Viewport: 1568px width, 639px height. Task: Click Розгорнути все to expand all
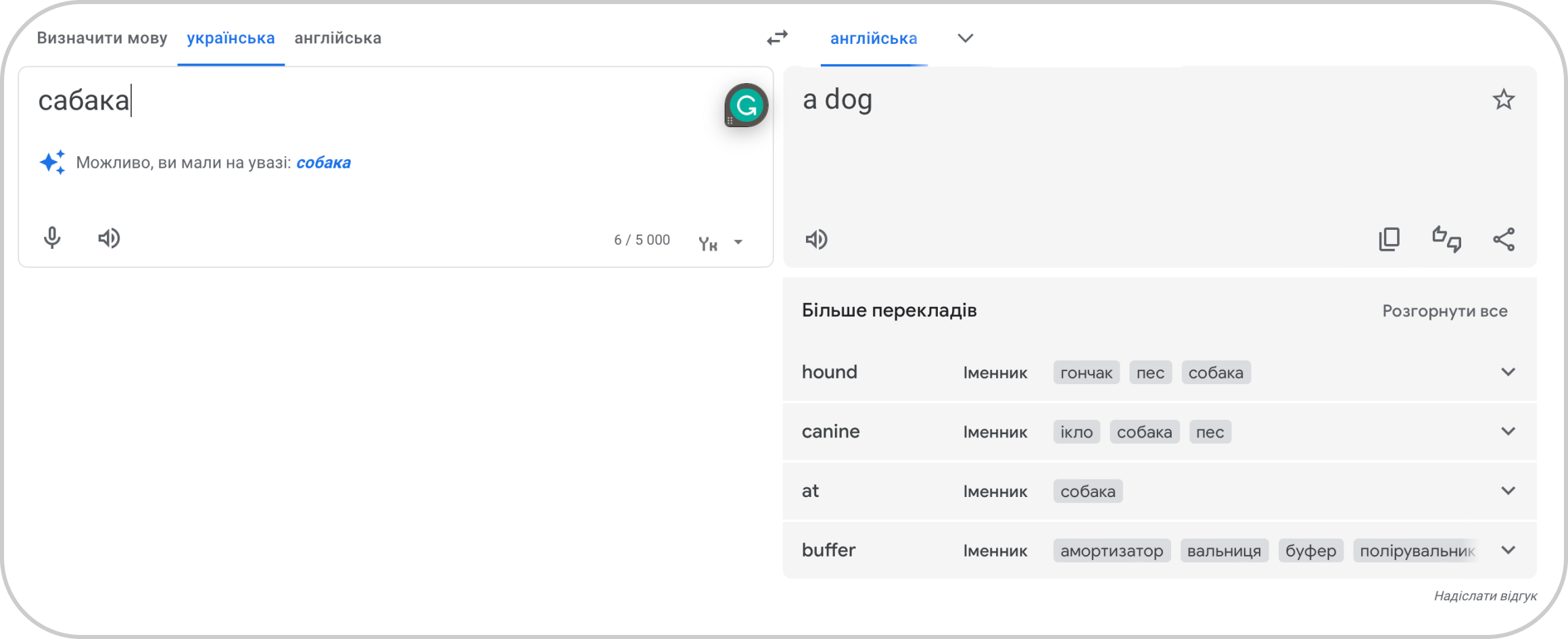[x=1445, y=311]
